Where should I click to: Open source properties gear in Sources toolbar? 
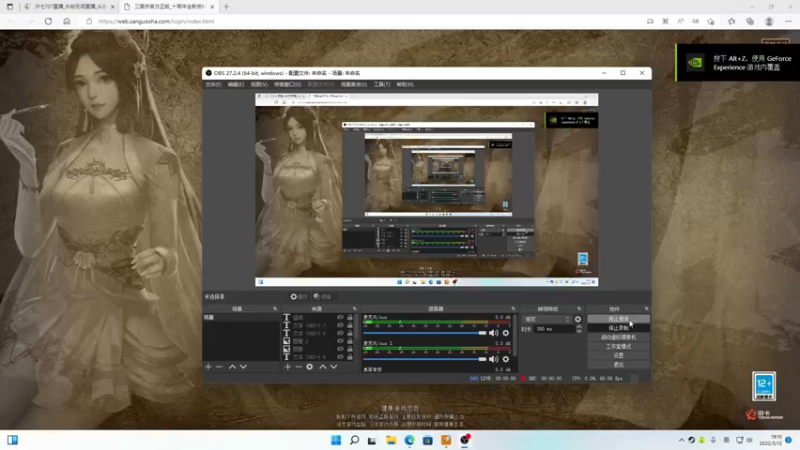[310, 367]
